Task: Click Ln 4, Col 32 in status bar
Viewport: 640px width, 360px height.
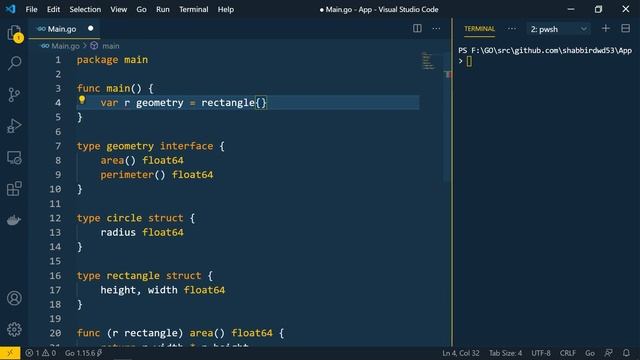Action: point(461,353)
